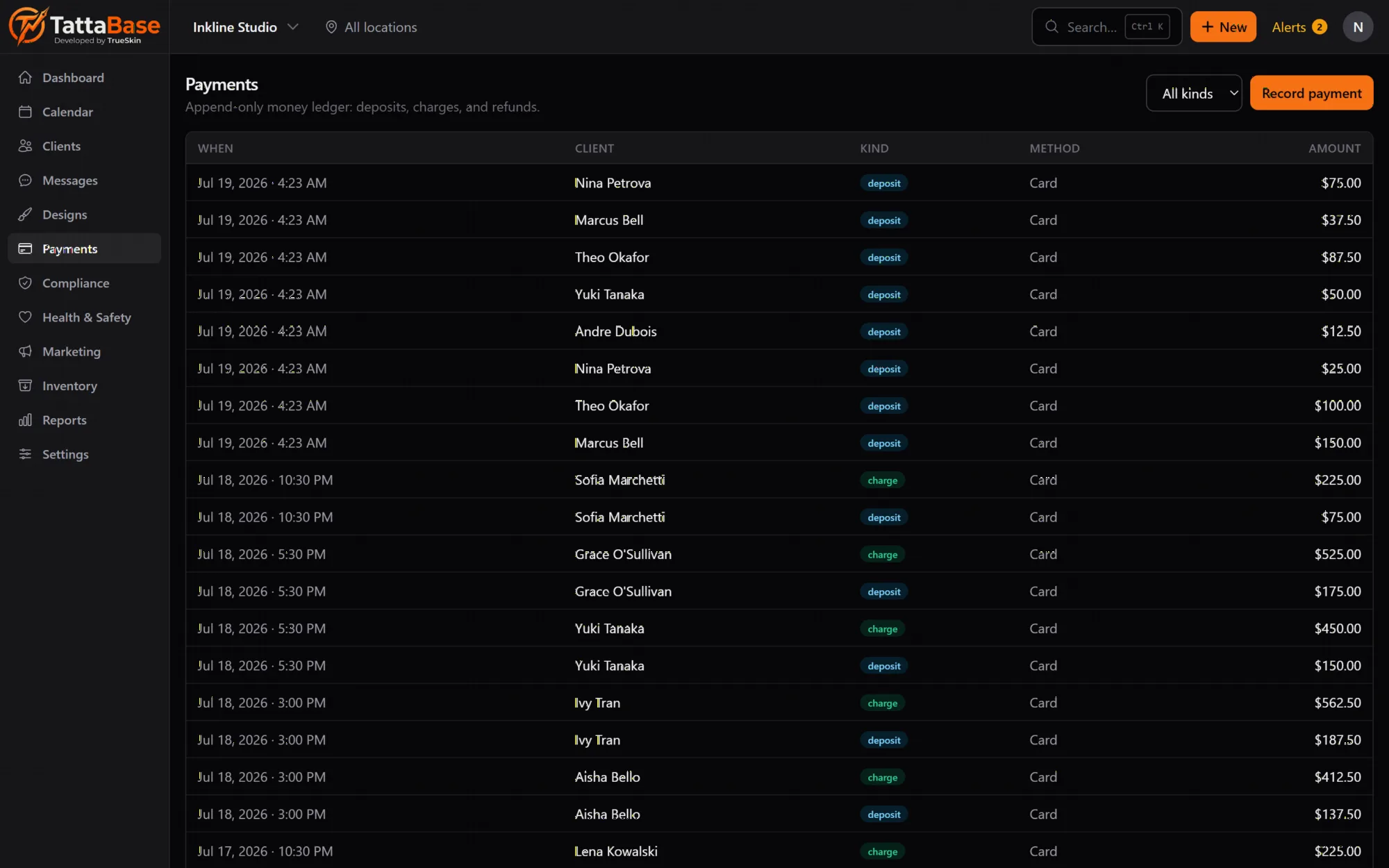1389x868 pixels.
Task: Click the Calendar icon in sidebar
Action: [25, 112]
